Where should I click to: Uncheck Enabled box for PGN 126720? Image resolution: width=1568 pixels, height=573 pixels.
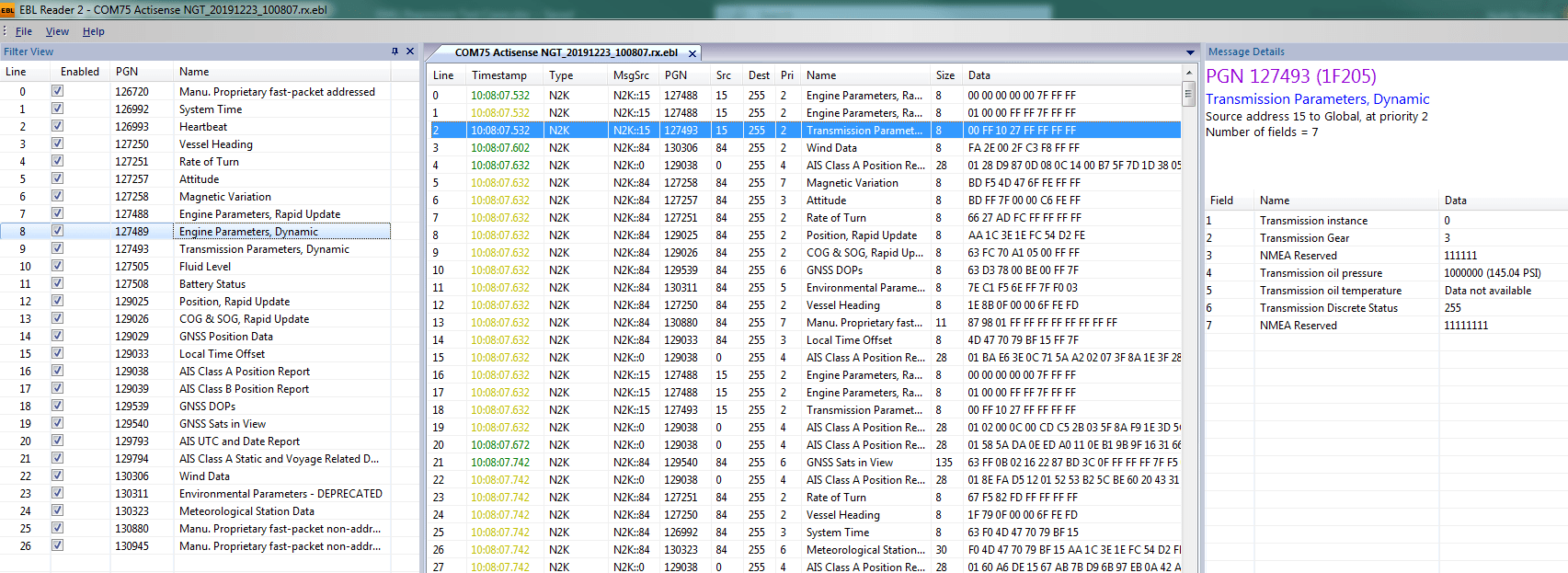pyautogui.click(x=57, y=91)
